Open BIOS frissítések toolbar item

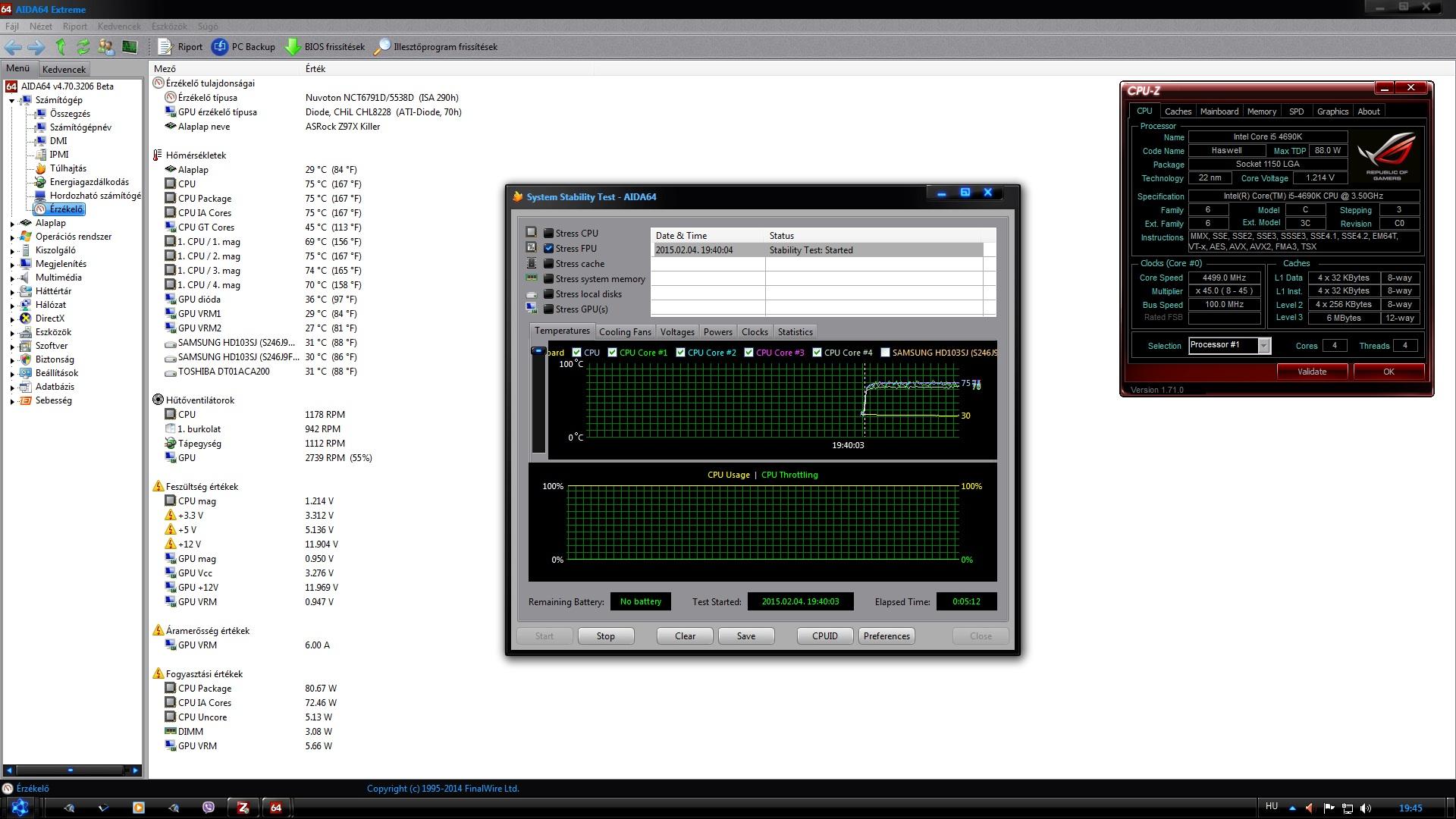pos(325,47)
